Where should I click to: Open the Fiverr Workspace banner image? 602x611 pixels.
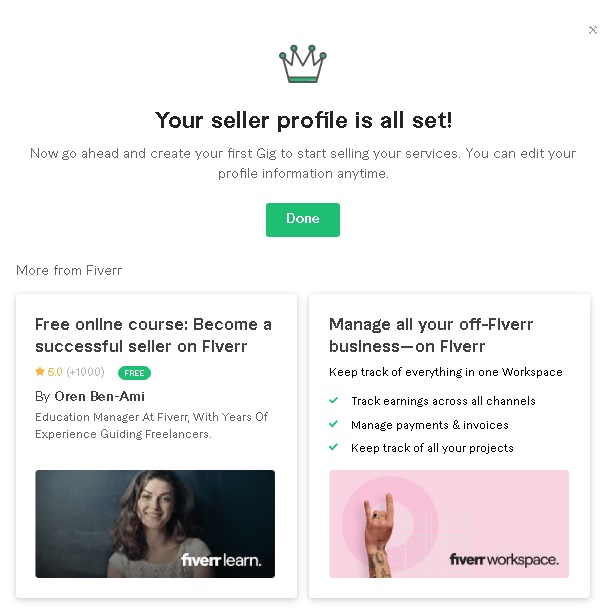point(449,524)
